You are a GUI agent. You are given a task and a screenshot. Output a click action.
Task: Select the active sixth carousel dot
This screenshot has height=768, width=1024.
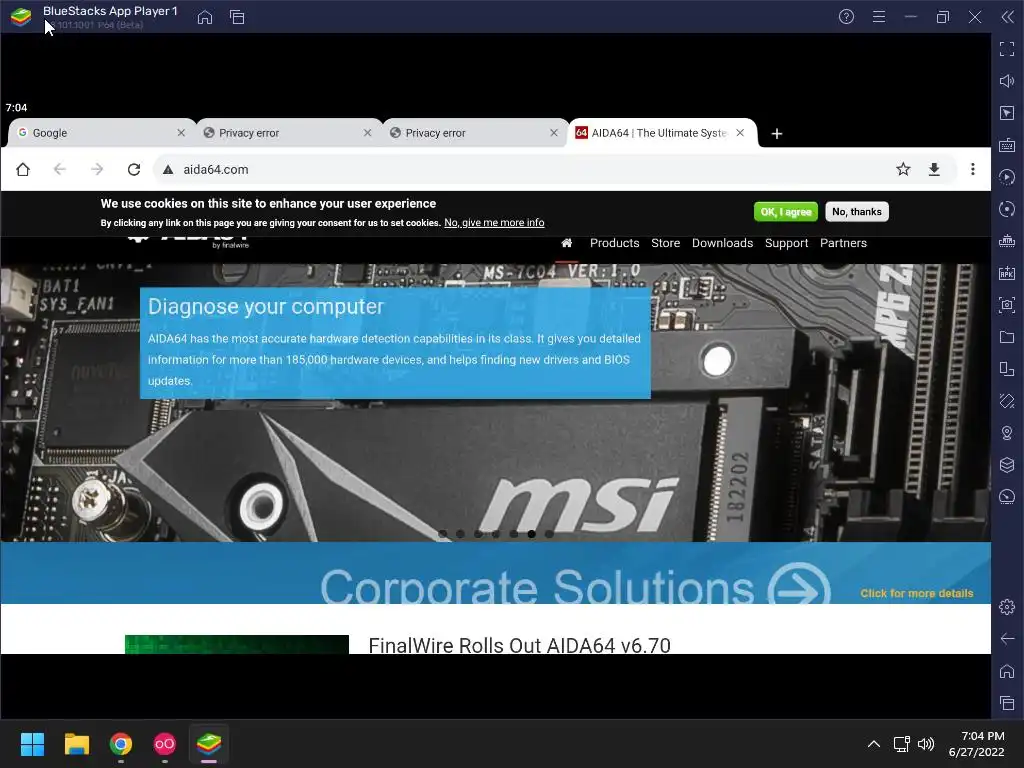532,534
